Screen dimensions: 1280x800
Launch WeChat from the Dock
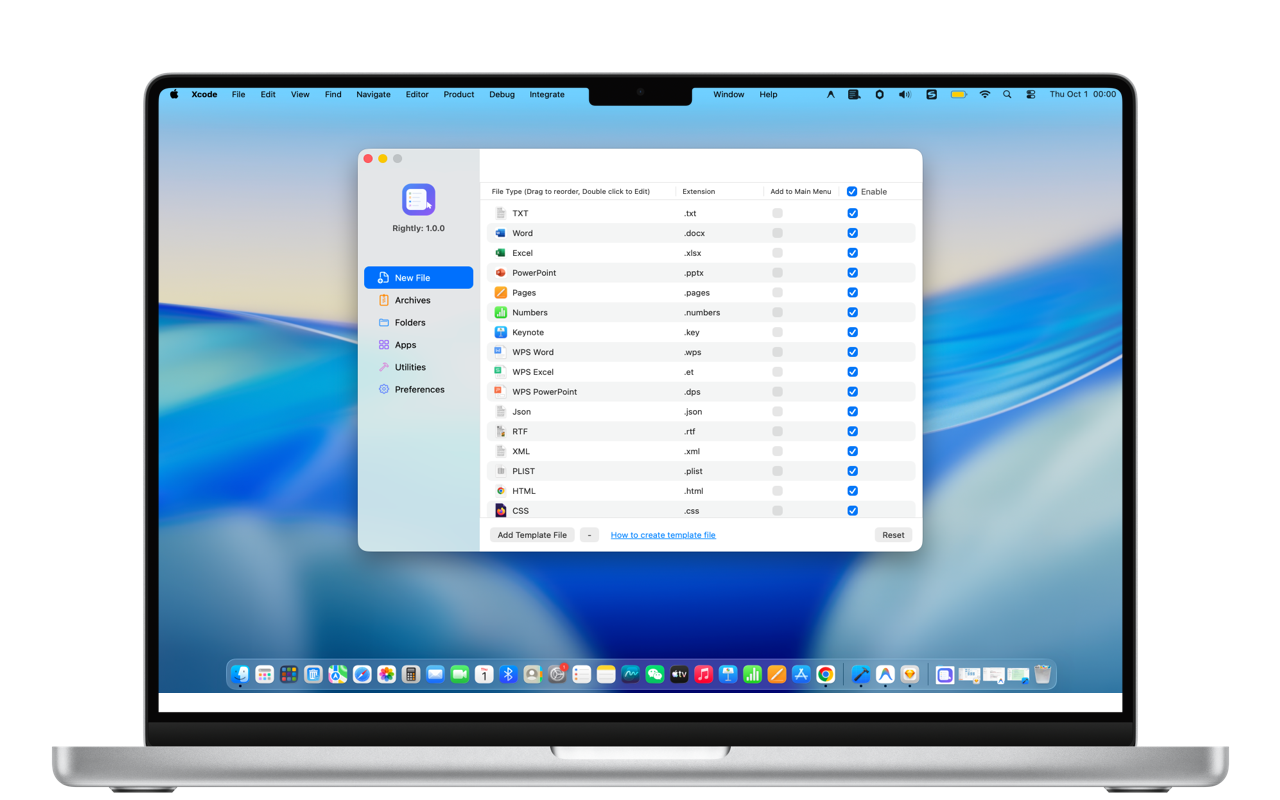coord(655,675)
